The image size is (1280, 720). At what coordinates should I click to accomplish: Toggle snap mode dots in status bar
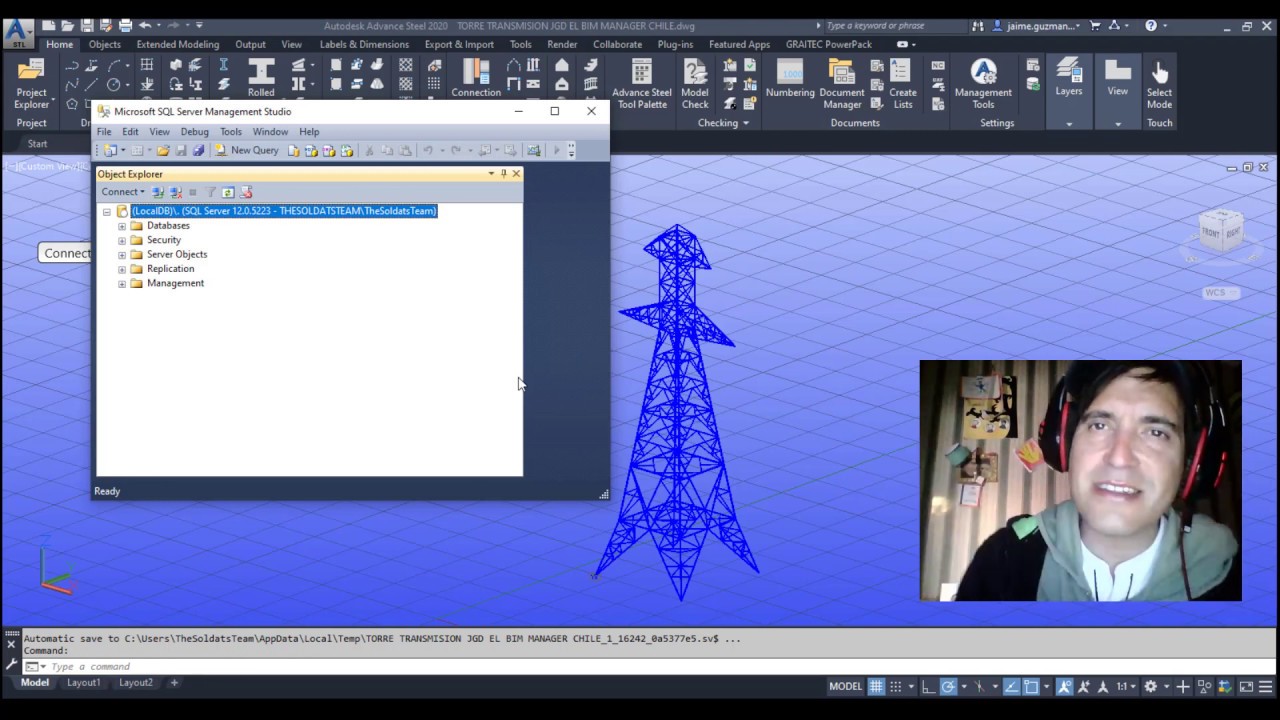[x=897, y=686]
